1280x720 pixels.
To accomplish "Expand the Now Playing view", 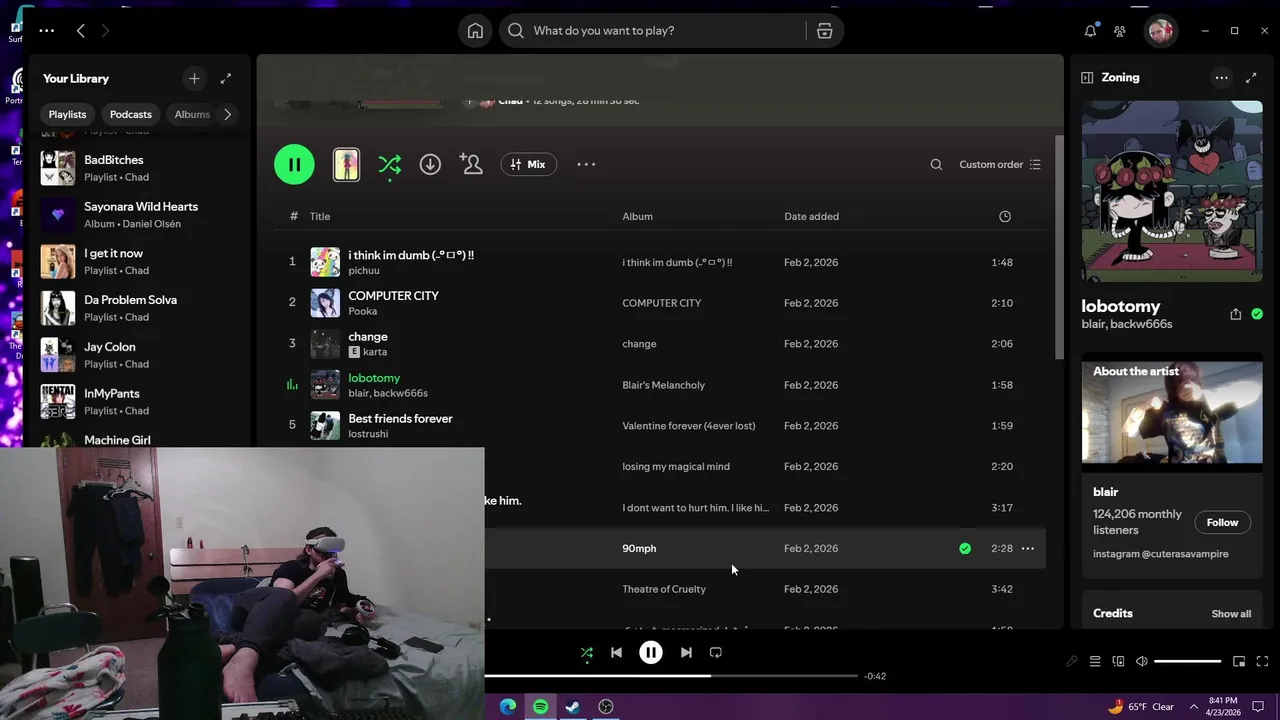I will pyautogui.click(x=1251, y=77).
